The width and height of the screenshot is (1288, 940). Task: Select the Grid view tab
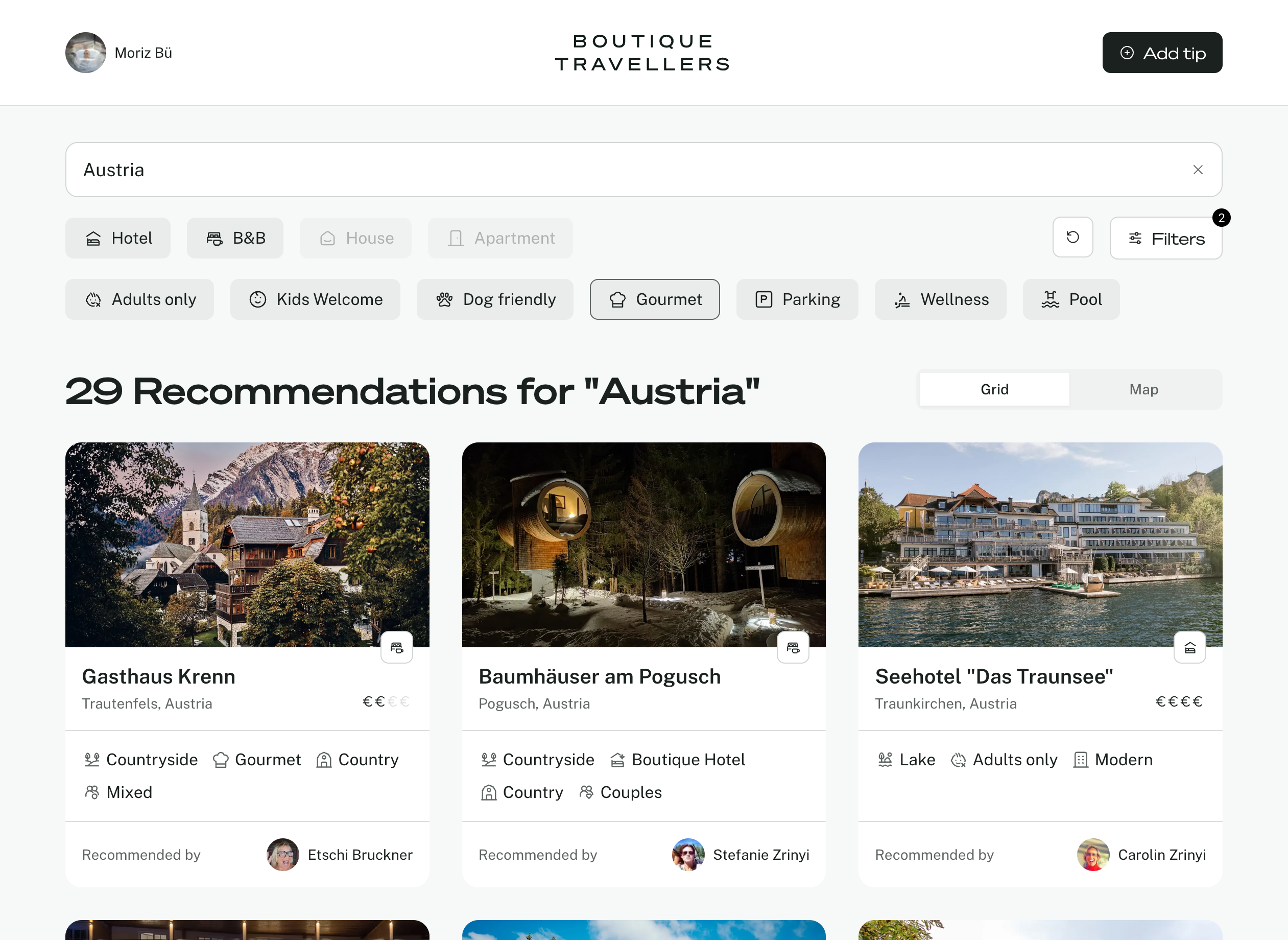point(994,389)
